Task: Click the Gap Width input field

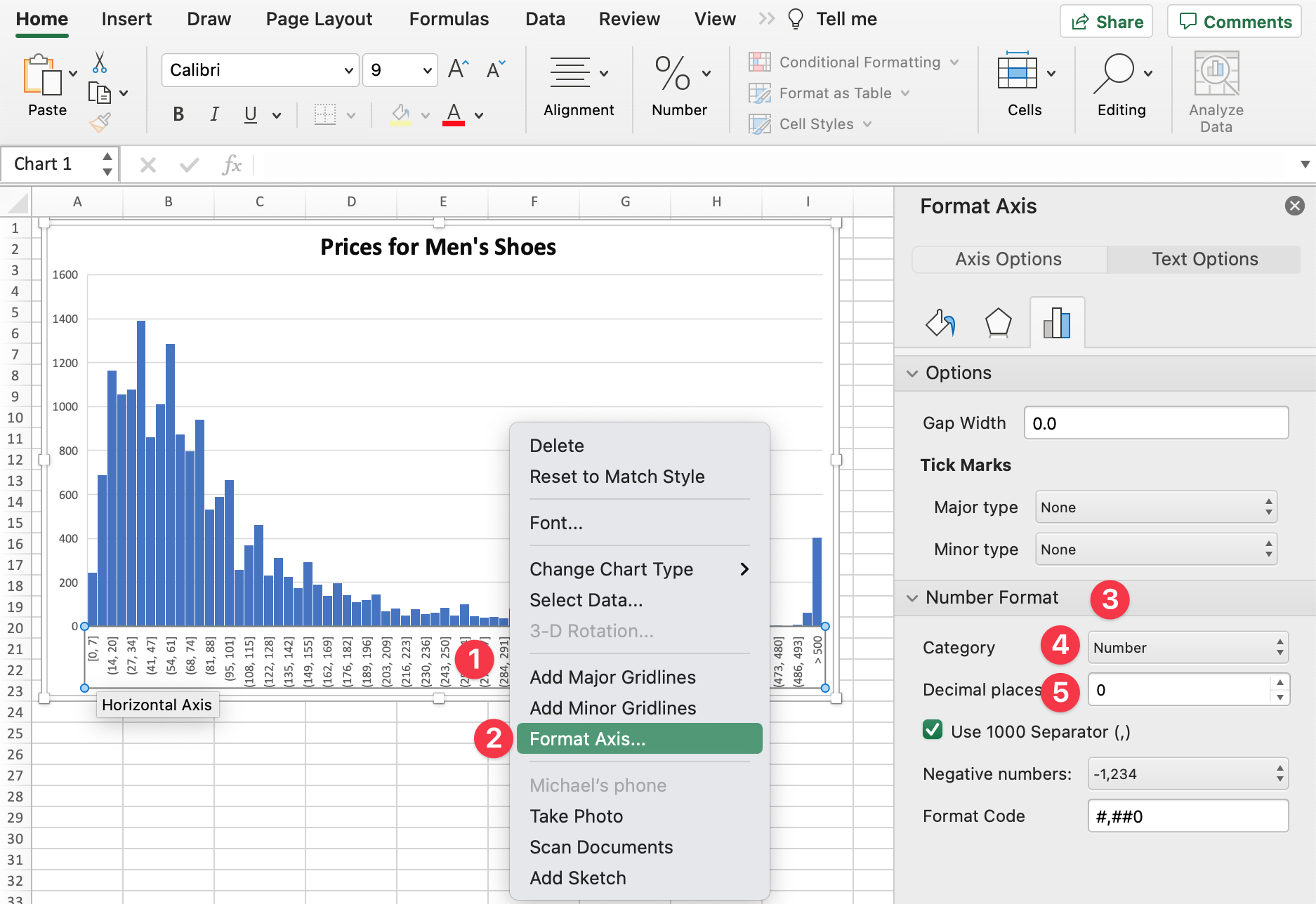Action: pyautogui.click(x=1155, y=423)
